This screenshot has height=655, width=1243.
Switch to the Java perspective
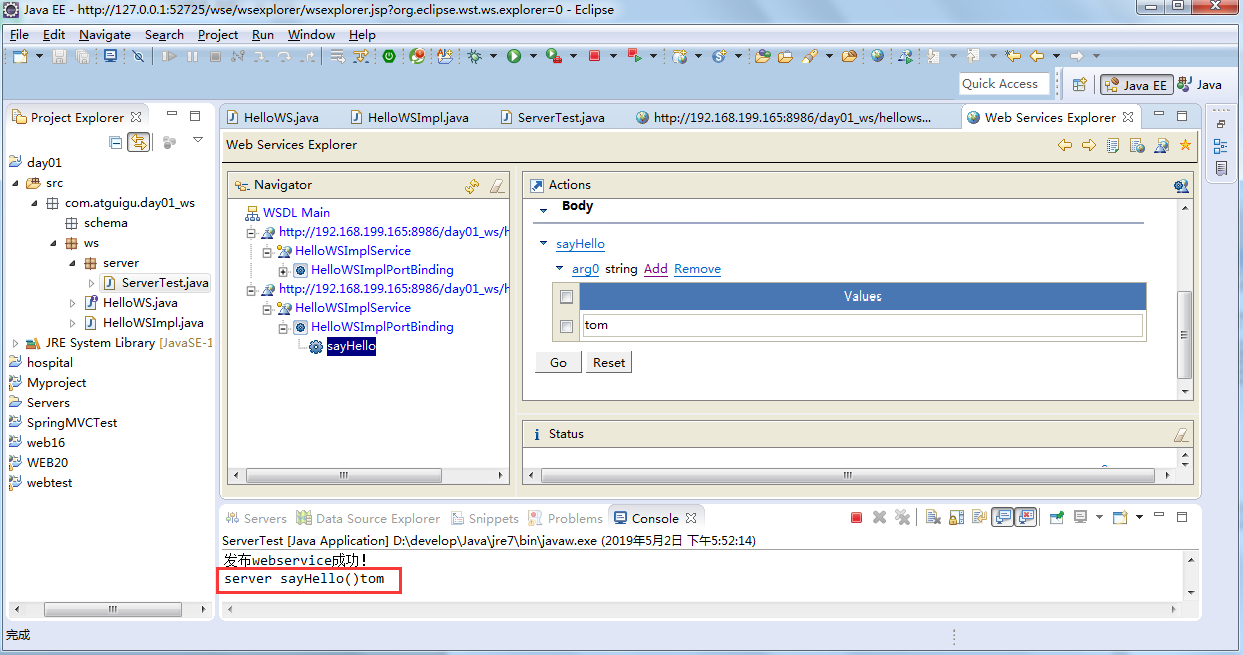point(1200,85)
